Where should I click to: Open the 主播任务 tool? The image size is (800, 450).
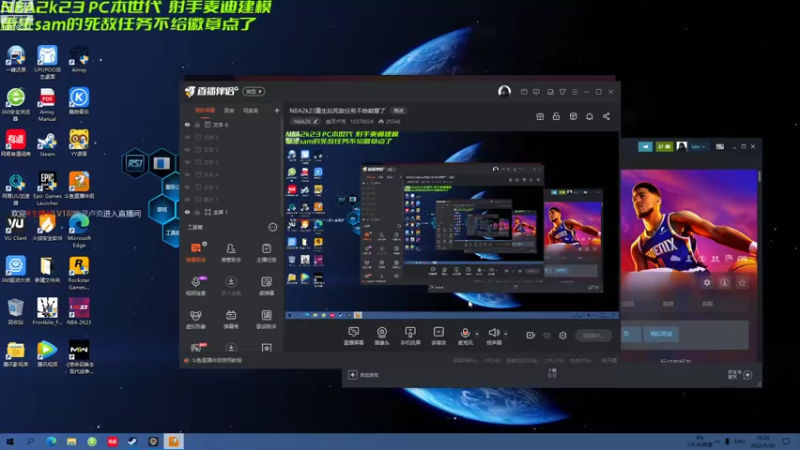pyautogui.click(x=266, y=253)
